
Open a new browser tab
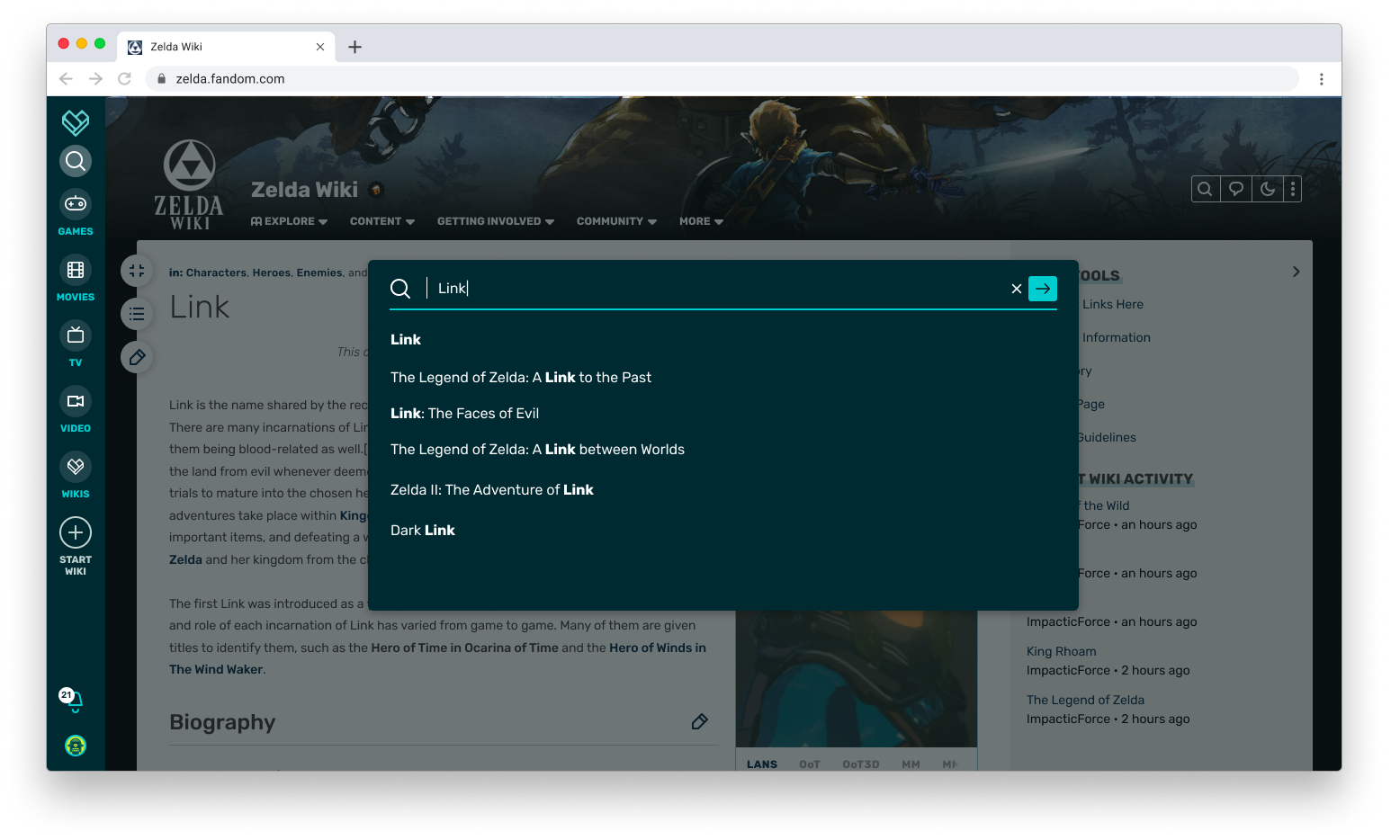click(355, 47)
